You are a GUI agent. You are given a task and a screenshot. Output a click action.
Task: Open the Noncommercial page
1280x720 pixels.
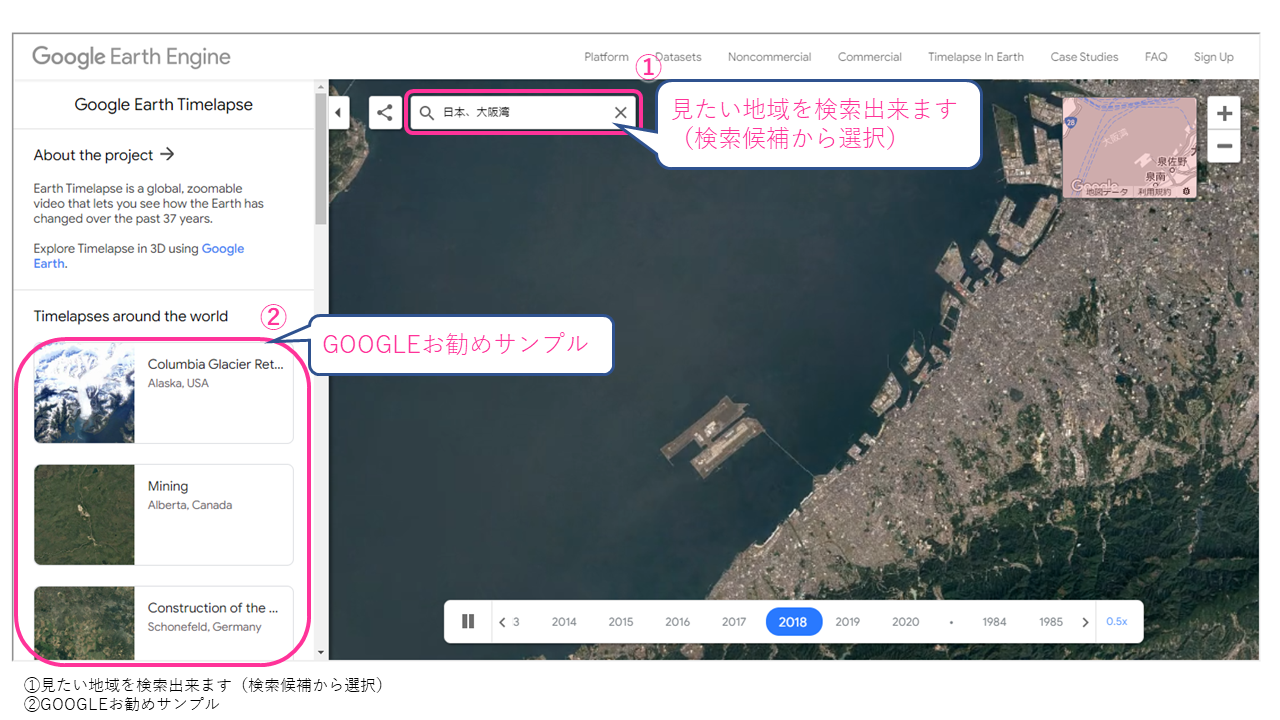[770, 57]
